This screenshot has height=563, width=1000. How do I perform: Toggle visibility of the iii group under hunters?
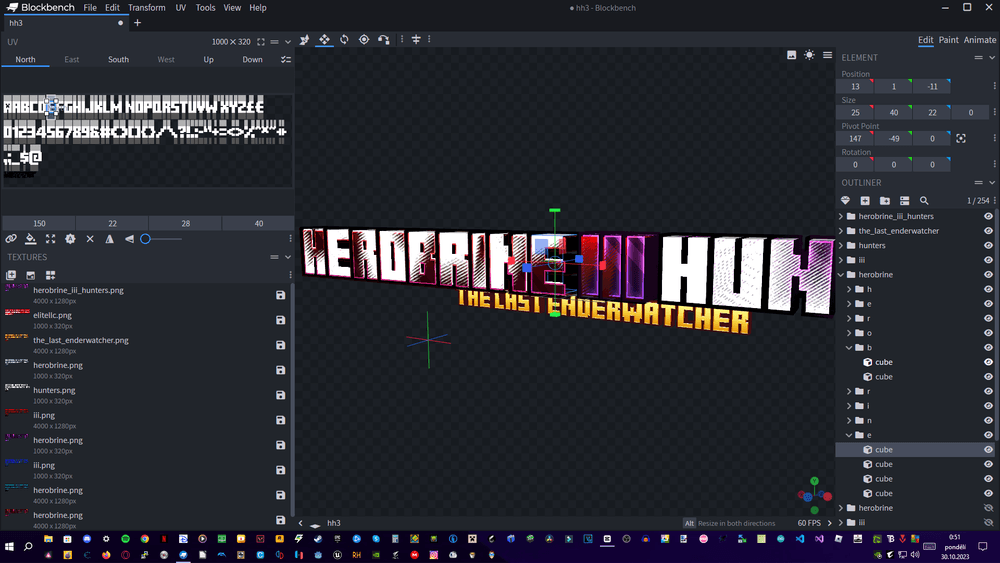click(988, 260)
